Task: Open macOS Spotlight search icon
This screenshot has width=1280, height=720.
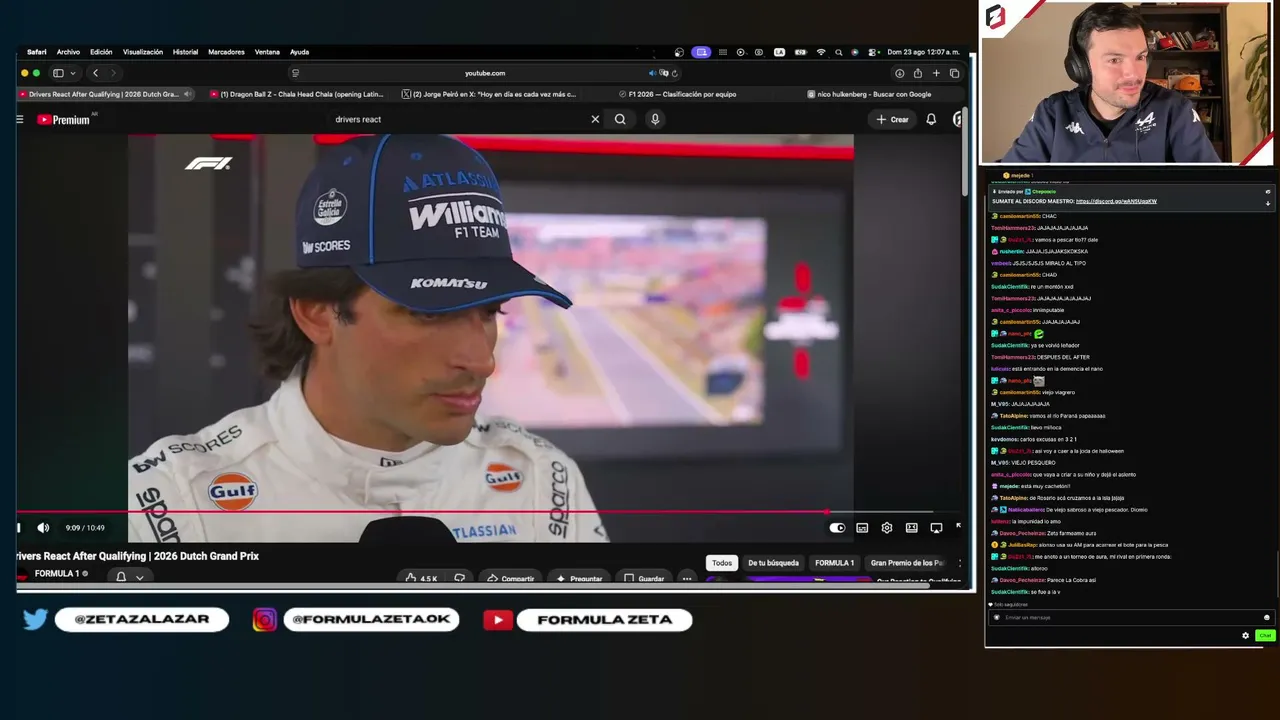Action: (x=838, y=52)
